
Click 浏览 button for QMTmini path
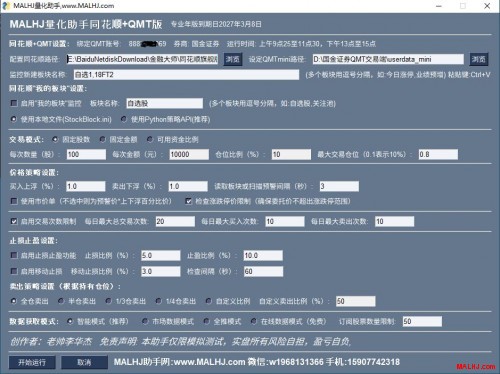click(479, 59)
